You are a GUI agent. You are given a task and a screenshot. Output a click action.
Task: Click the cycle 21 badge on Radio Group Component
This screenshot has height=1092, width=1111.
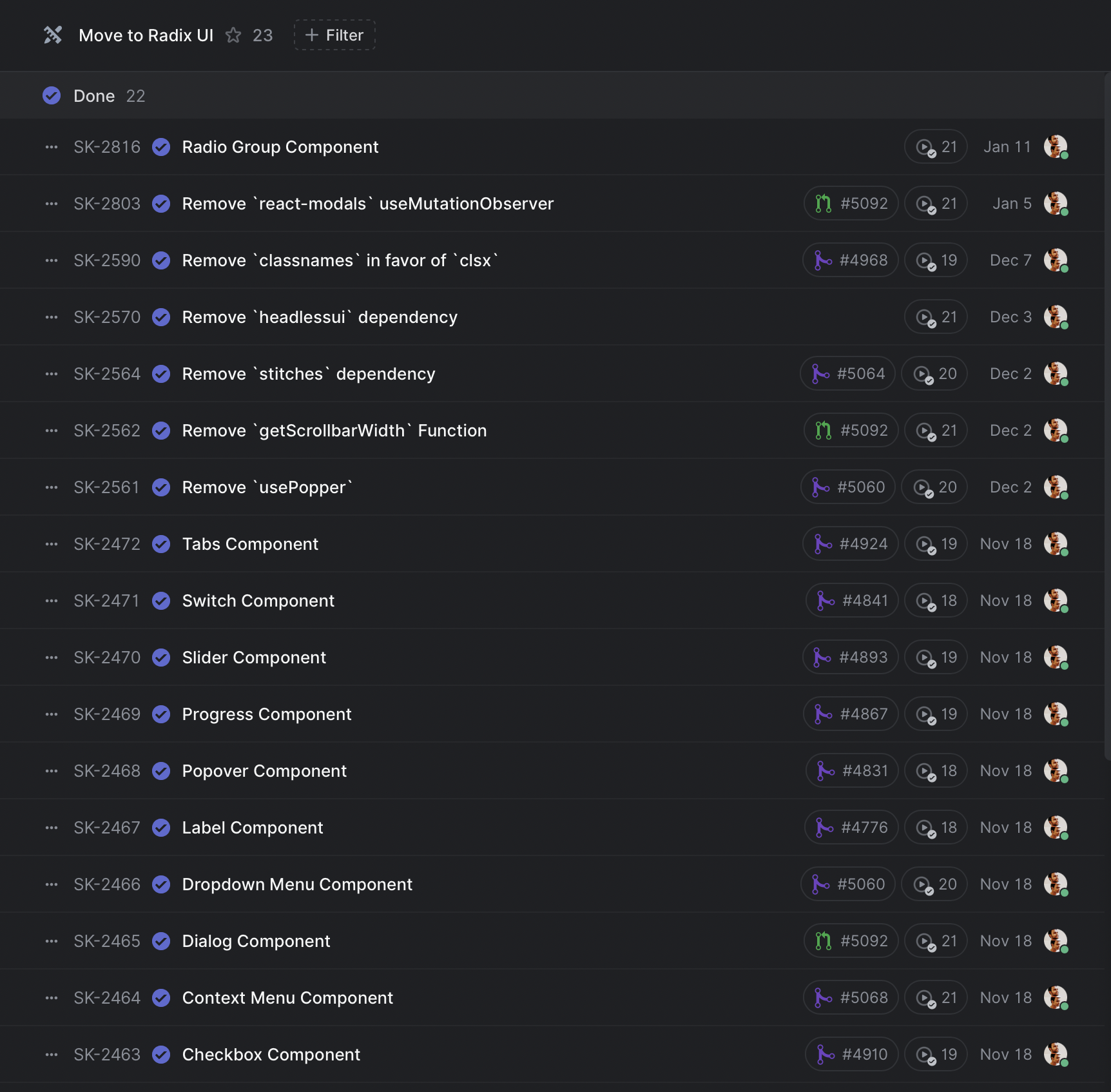935,147
